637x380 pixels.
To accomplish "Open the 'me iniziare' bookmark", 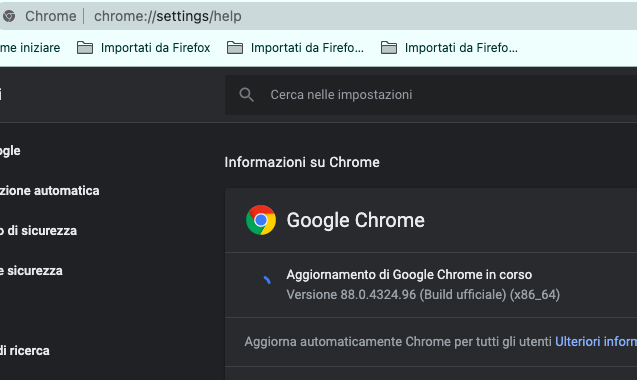I will [x=30, y=48].
